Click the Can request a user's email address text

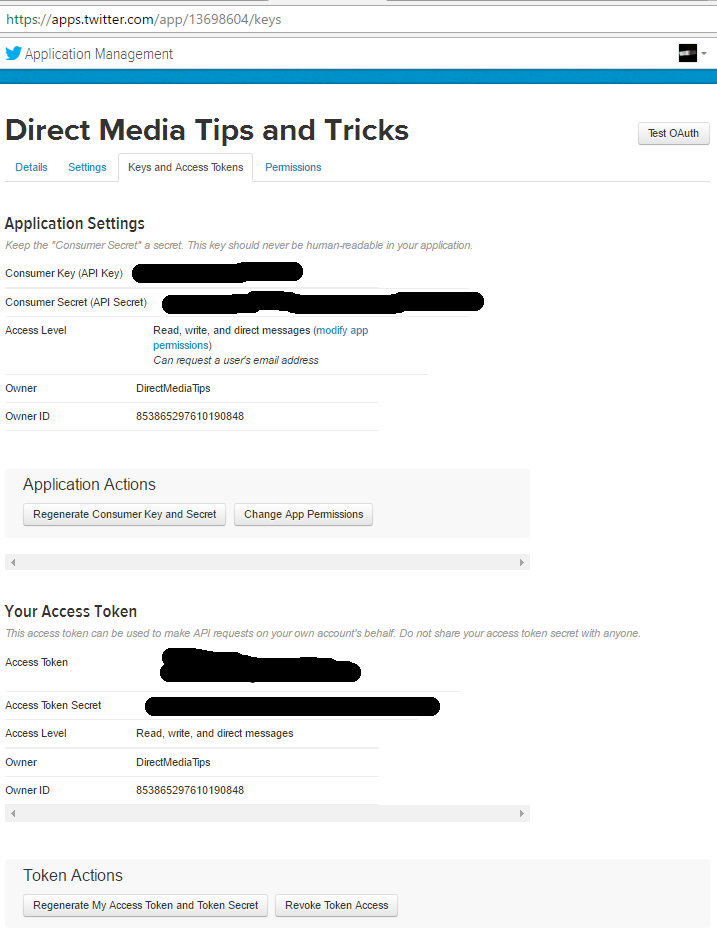[236, 360]
